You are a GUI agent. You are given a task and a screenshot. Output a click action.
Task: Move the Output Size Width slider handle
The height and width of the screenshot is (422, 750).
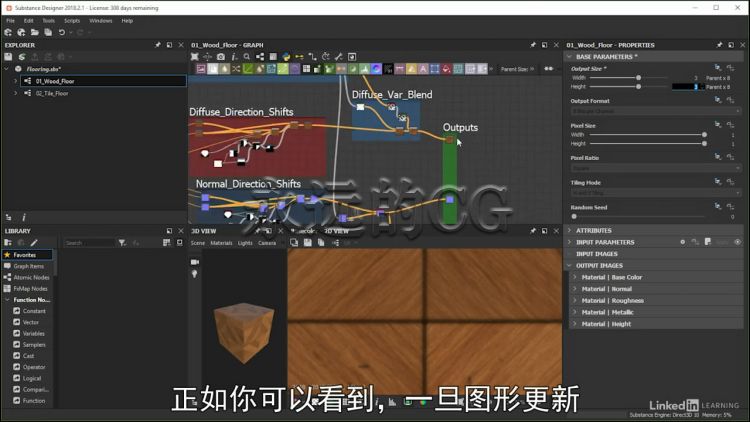tap(638, 78)
